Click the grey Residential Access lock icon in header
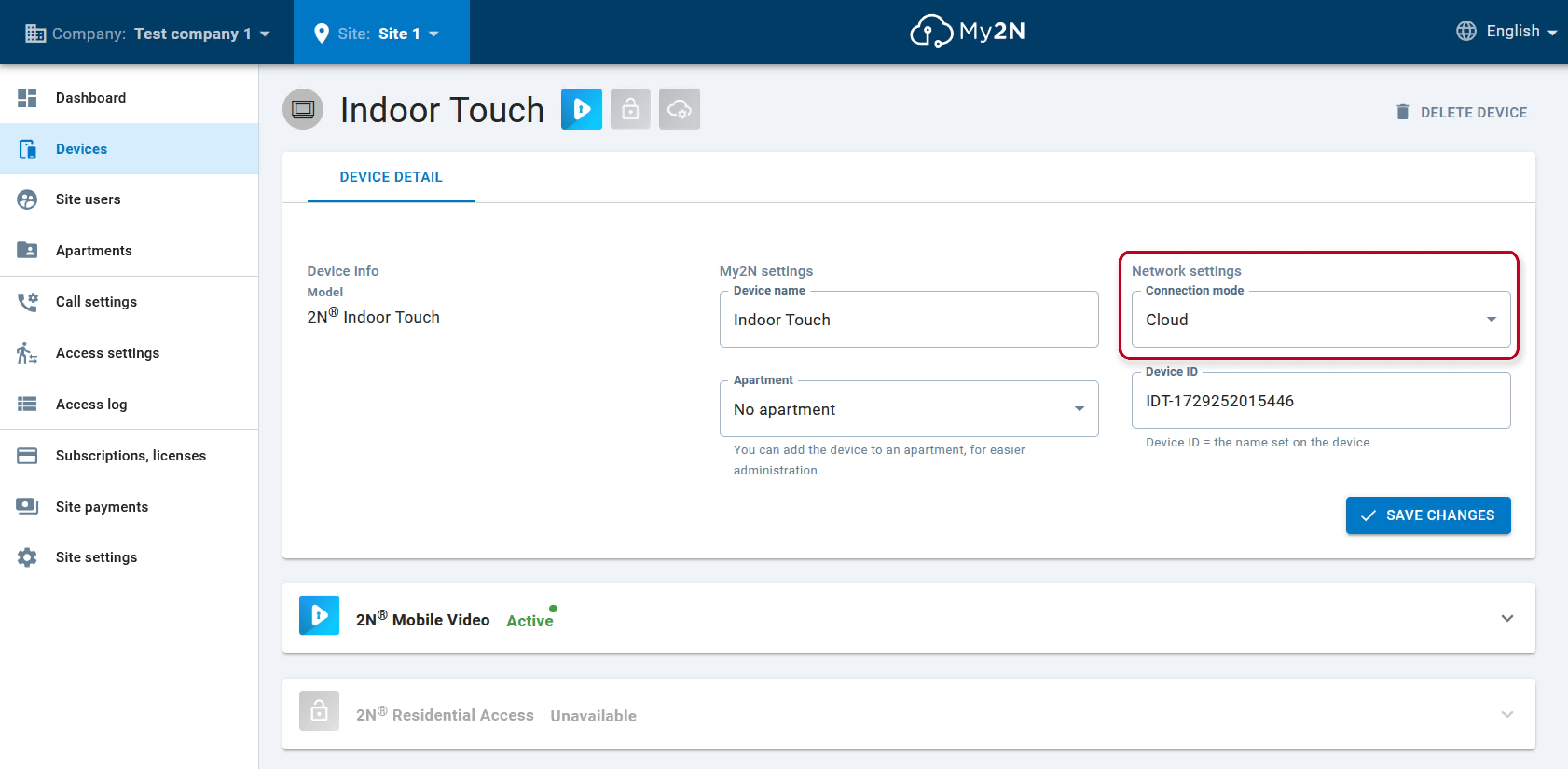The image size is (1568, 769). (x=631, y=109)
